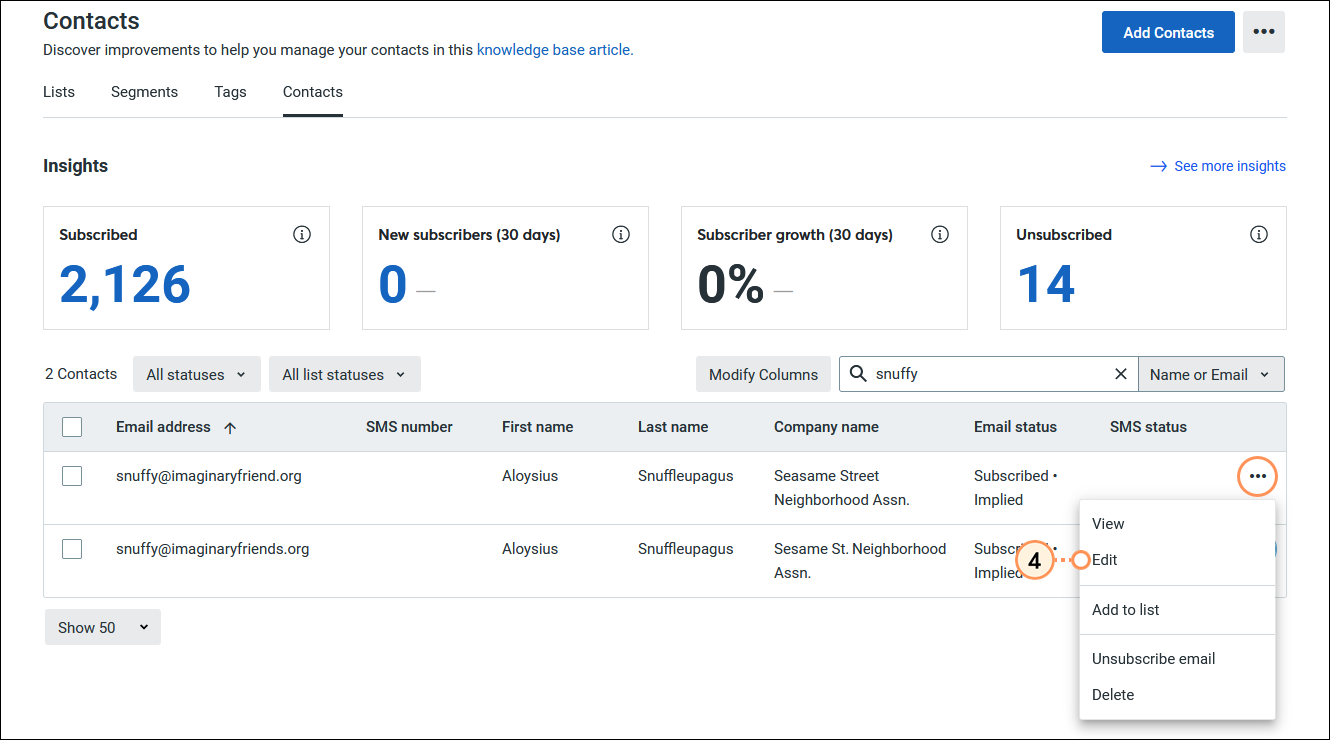
Task: Toggle the select-all contacts checkbox
Action: 72,427
